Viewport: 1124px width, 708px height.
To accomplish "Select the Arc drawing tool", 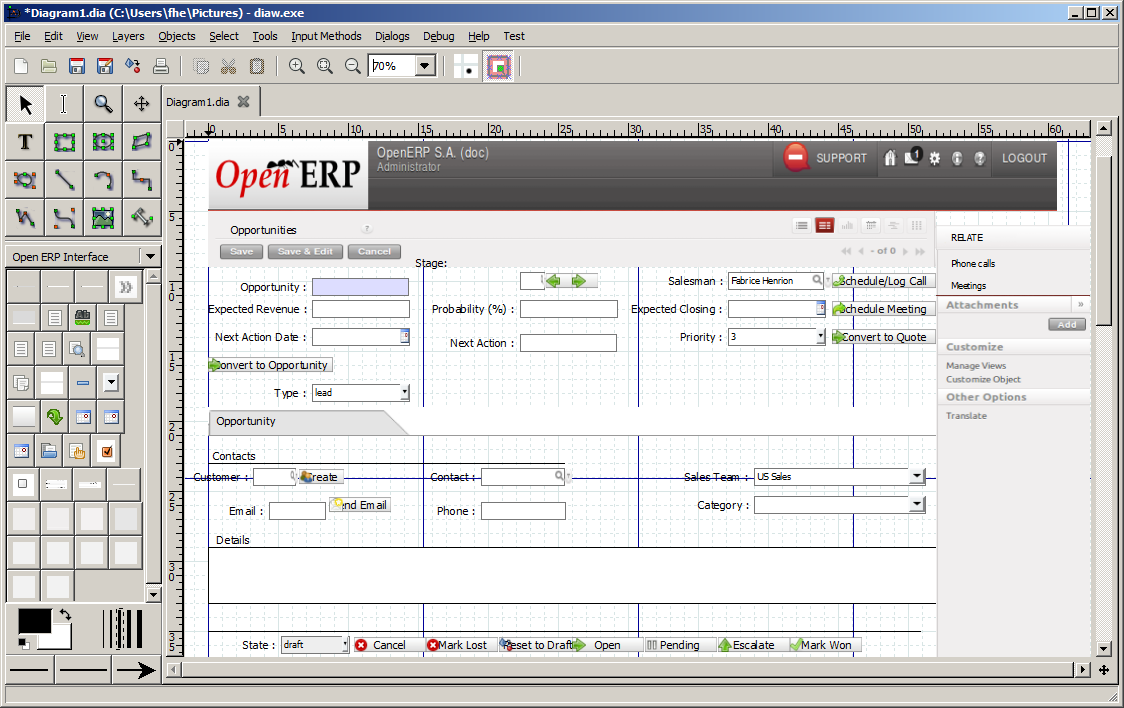I will click(x=103, y=181).
